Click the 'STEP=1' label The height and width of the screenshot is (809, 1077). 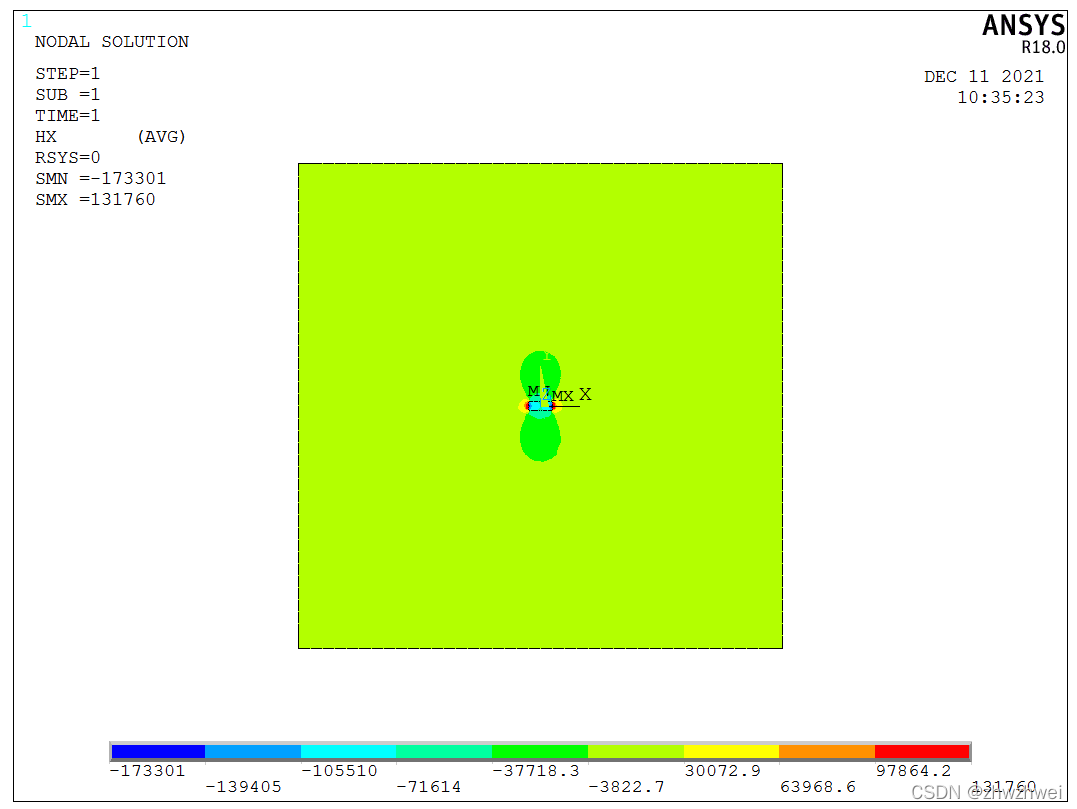pyautogui.click(x=67, y=73)
